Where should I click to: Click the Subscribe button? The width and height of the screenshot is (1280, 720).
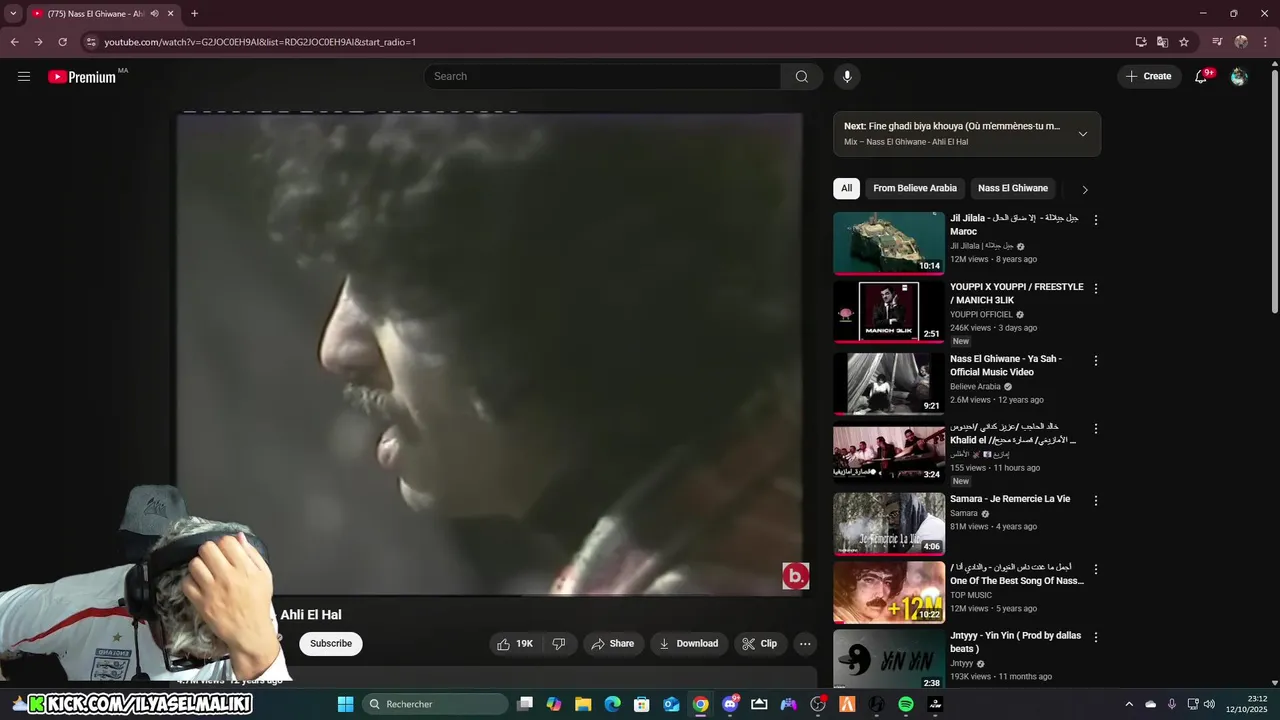point(330,644)
